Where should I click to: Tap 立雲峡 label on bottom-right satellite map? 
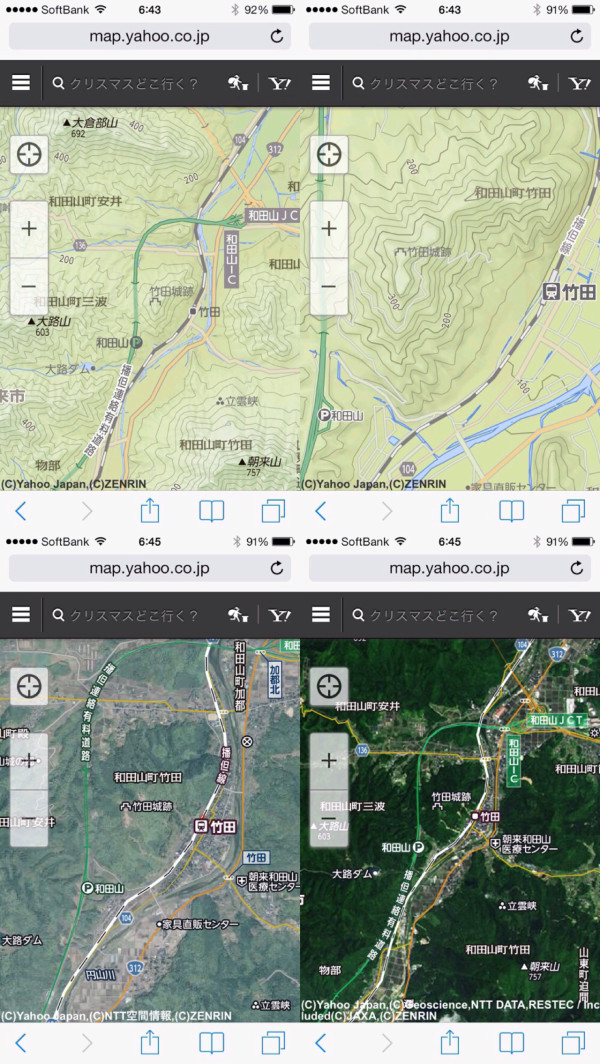[x=518, y=906]
